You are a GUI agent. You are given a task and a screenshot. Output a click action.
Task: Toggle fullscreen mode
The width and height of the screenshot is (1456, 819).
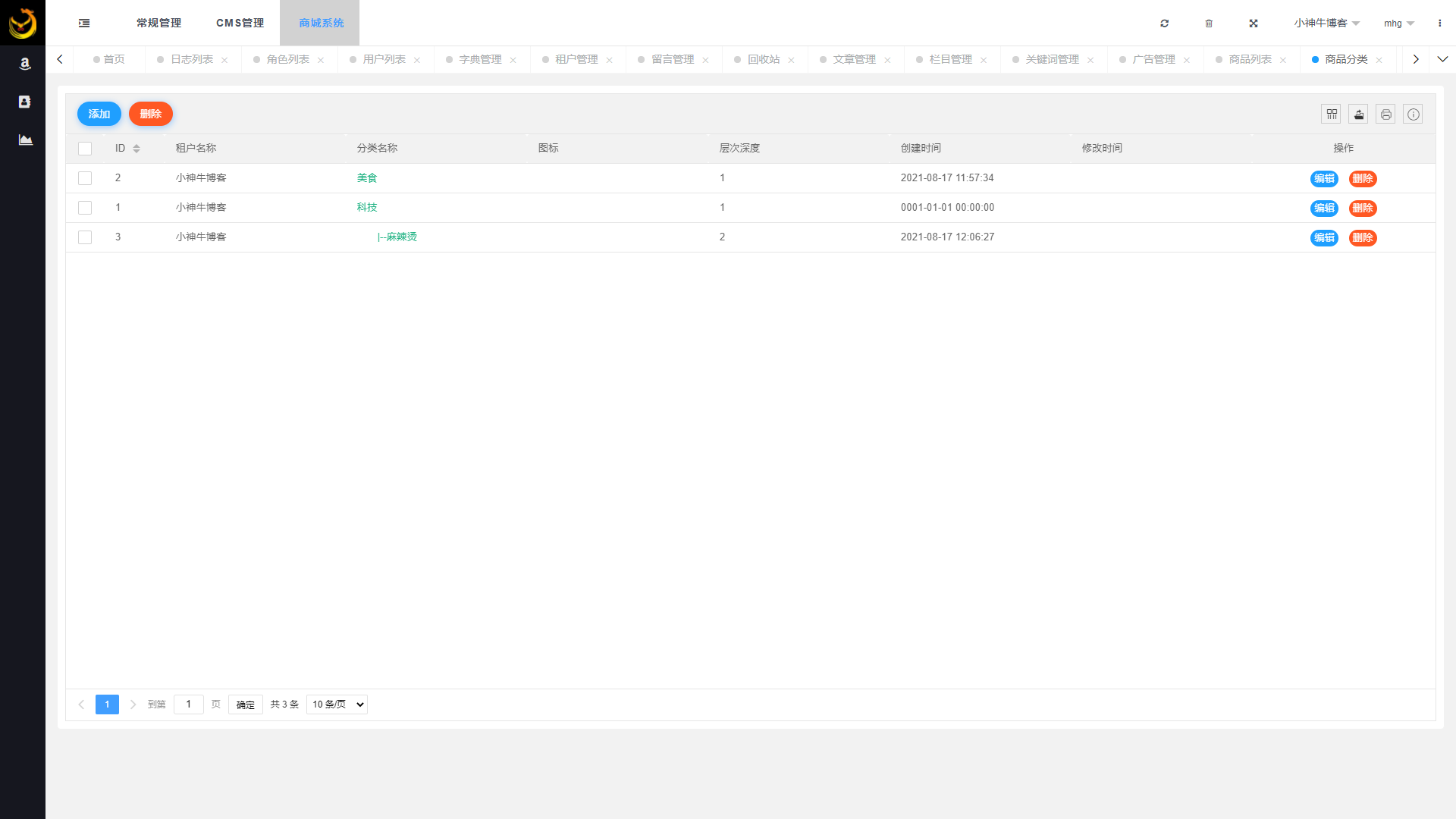coord(1254,23)
